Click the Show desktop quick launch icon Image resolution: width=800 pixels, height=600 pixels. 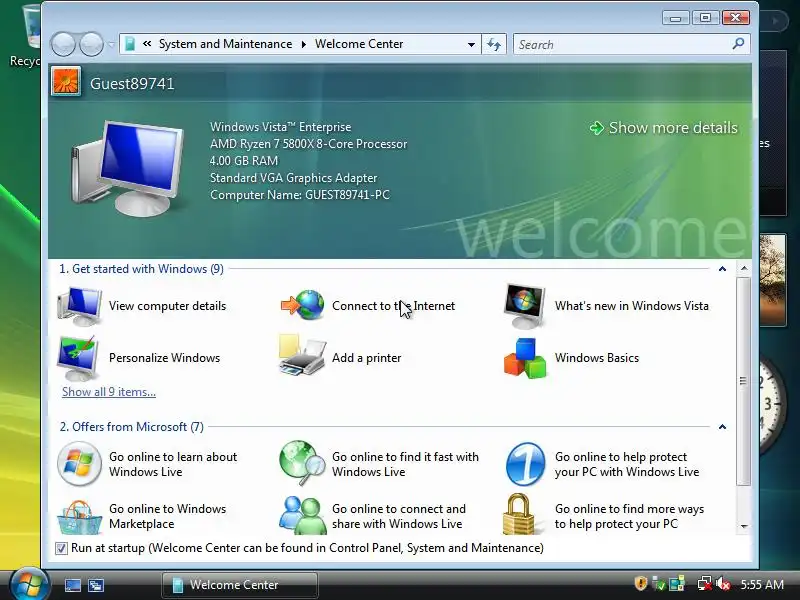click(73, 585)
